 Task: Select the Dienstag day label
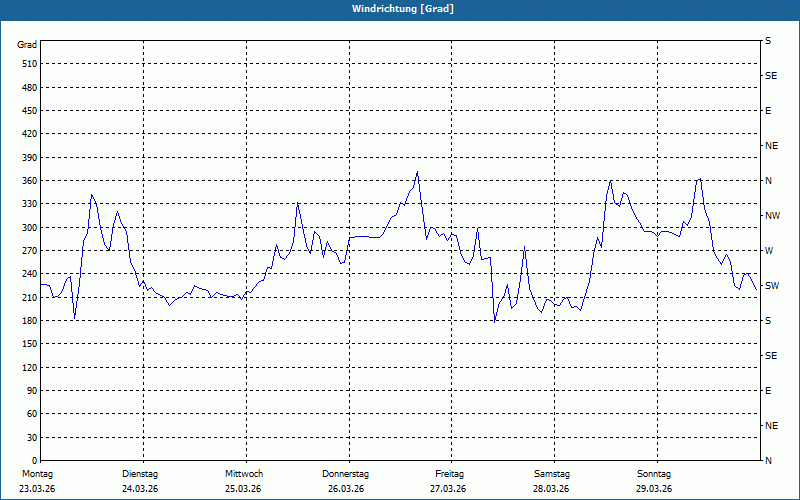(140, 474)
